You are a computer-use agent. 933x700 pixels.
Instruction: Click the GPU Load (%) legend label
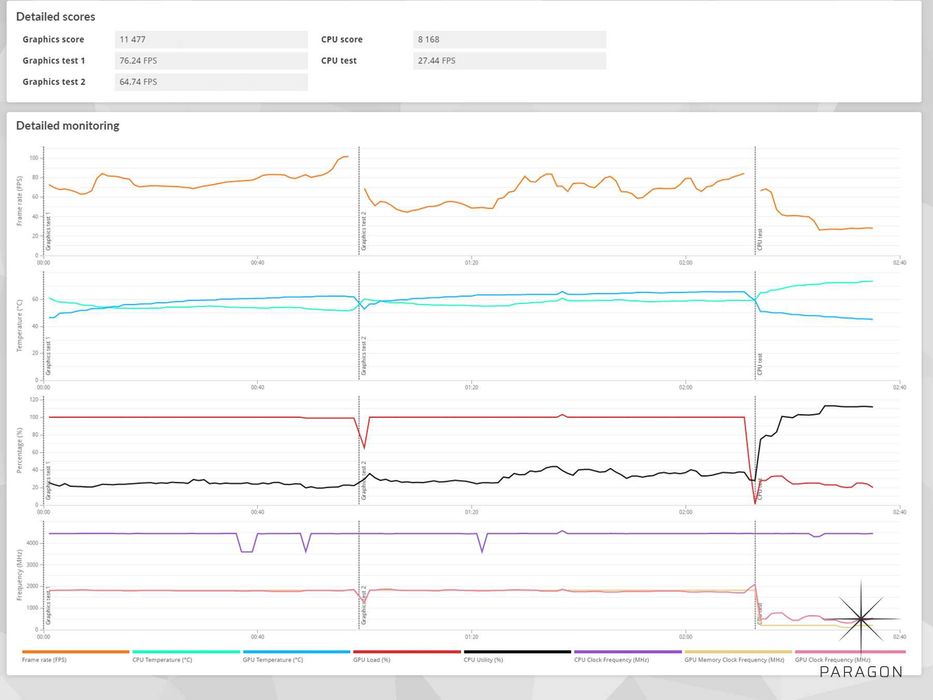coord(372,660)
